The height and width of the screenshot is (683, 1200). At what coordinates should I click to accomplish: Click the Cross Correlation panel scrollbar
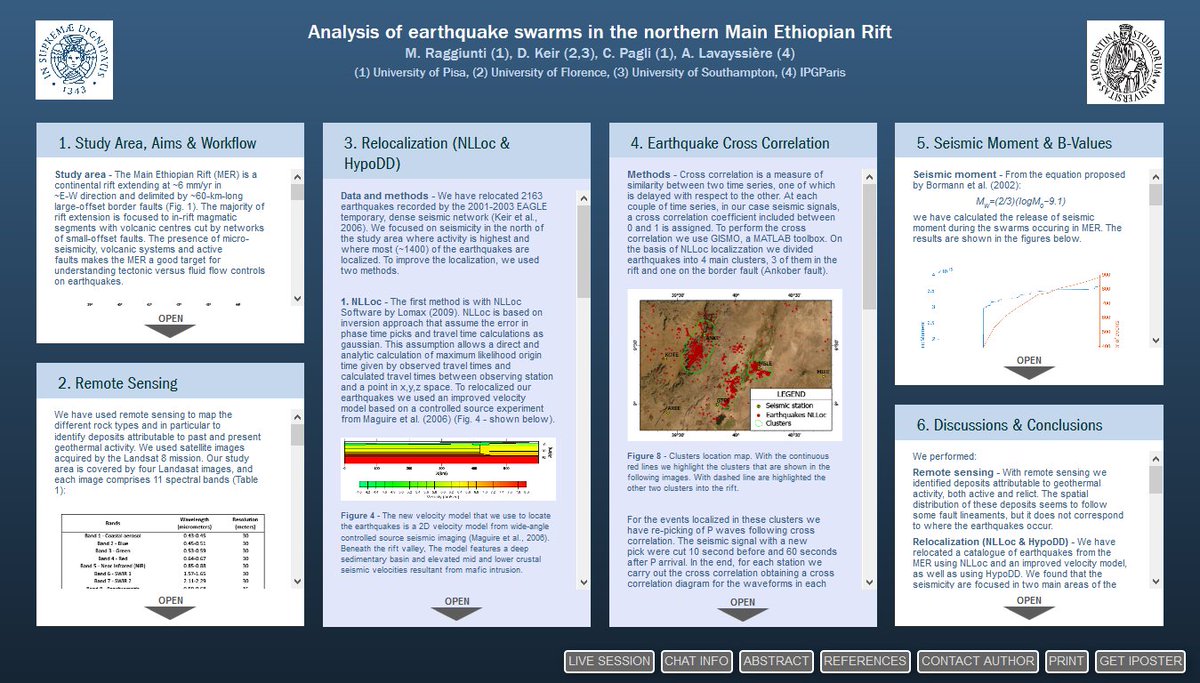pyautogui.click(x=870, y=380)
